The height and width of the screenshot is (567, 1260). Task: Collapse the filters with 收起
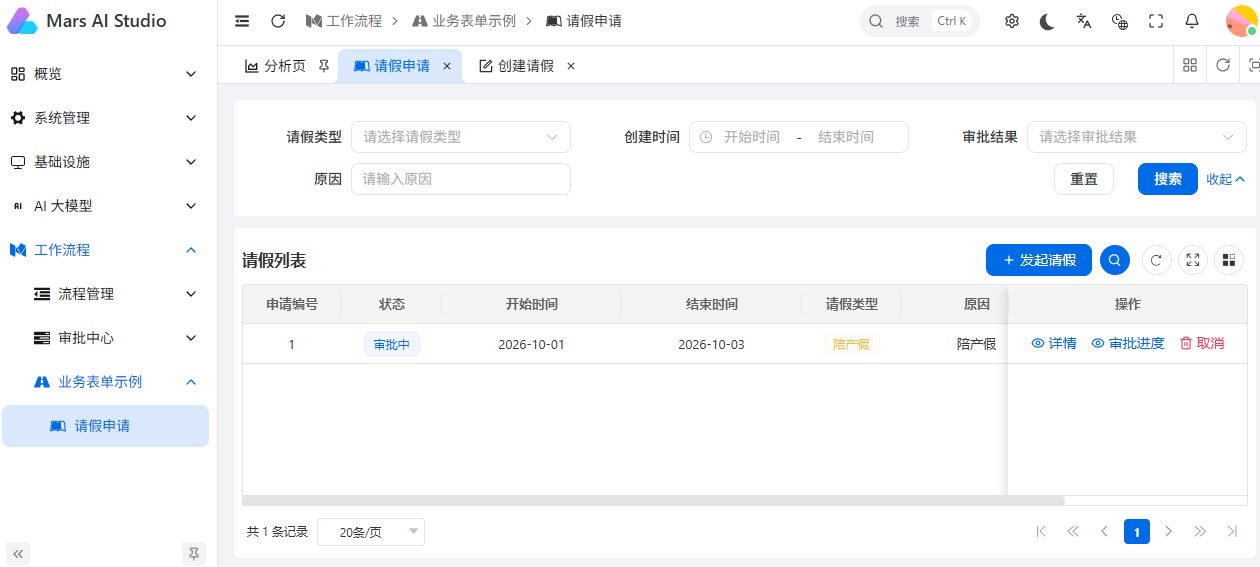(1226, 179)
